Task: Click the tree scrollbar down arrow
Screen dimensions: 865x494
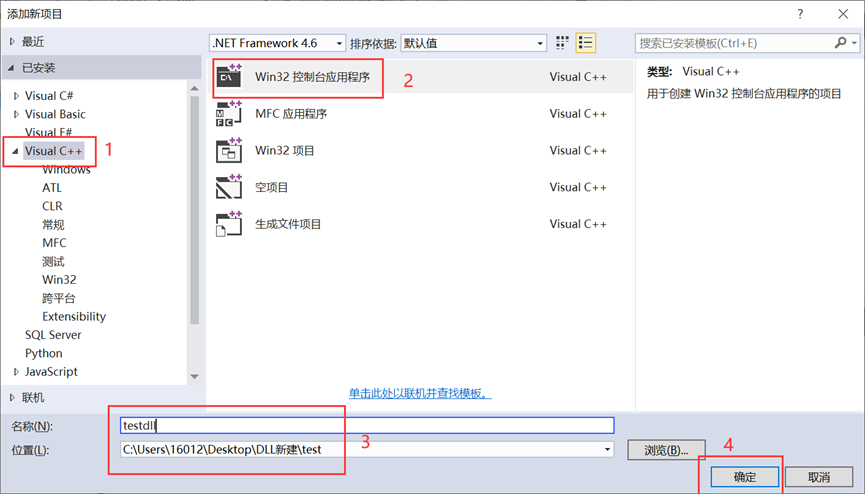Action: (x=194, y=376)
